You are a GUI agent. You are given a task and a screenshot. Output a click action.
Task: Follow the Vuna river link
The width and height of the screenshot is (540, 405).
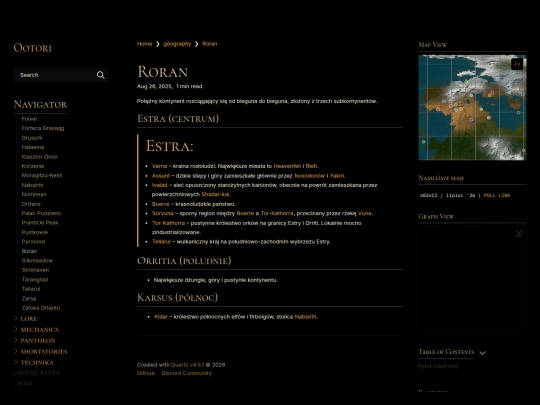click(364, 213)
